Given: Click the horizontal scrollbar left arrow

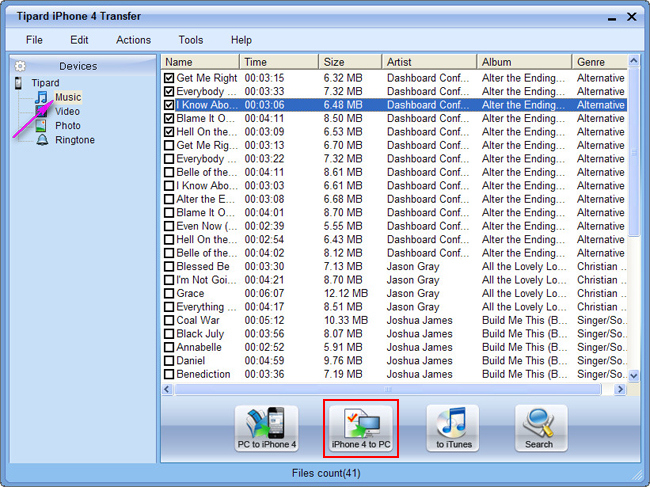Looking at the screenshot, I should (x=167, y=389).
